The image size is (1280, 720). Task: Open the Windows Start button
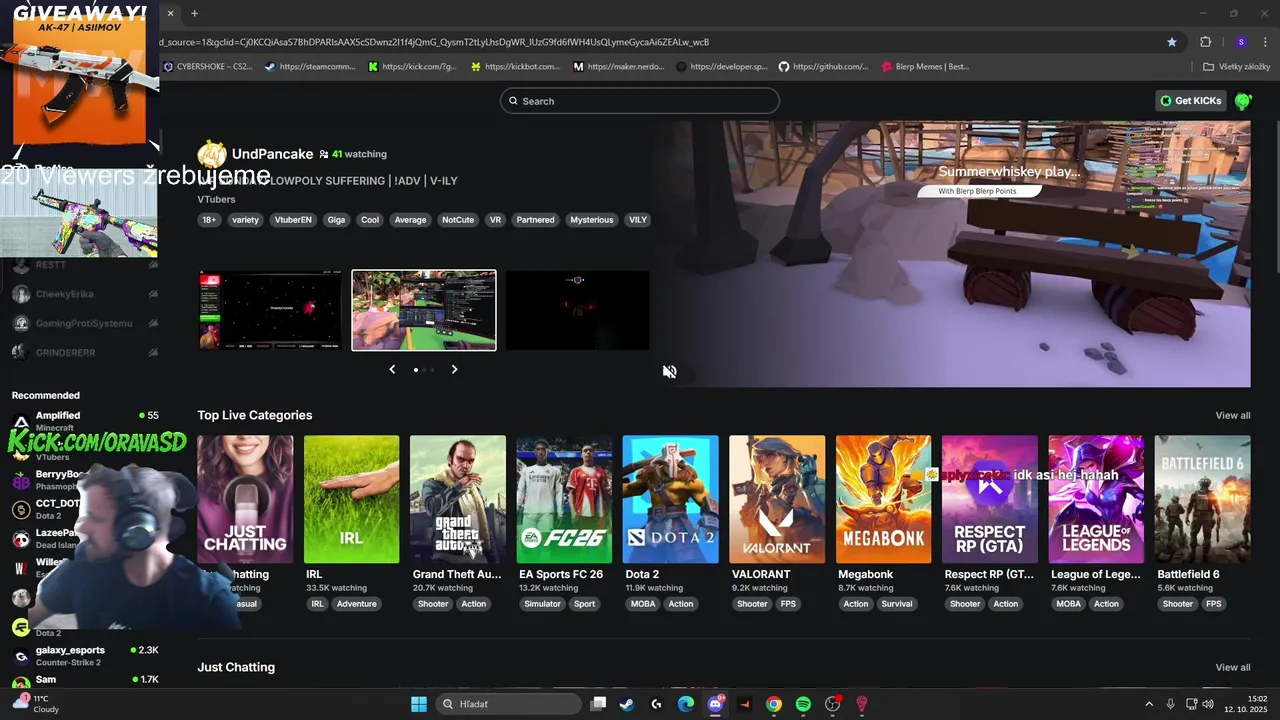419,704
